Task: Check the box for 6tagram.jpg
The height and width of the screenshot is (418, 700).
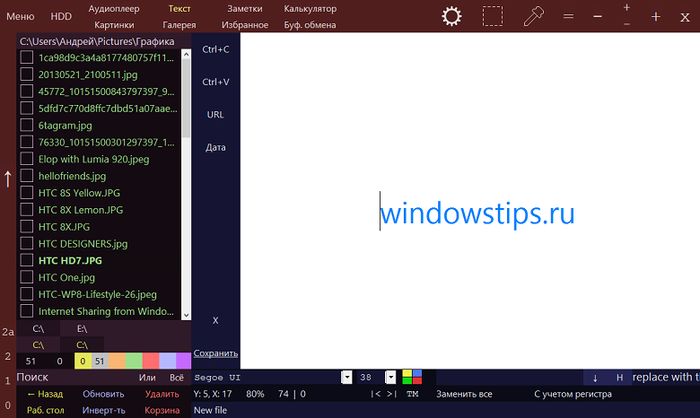Action: pyautogui.click(x=27, y=126)
